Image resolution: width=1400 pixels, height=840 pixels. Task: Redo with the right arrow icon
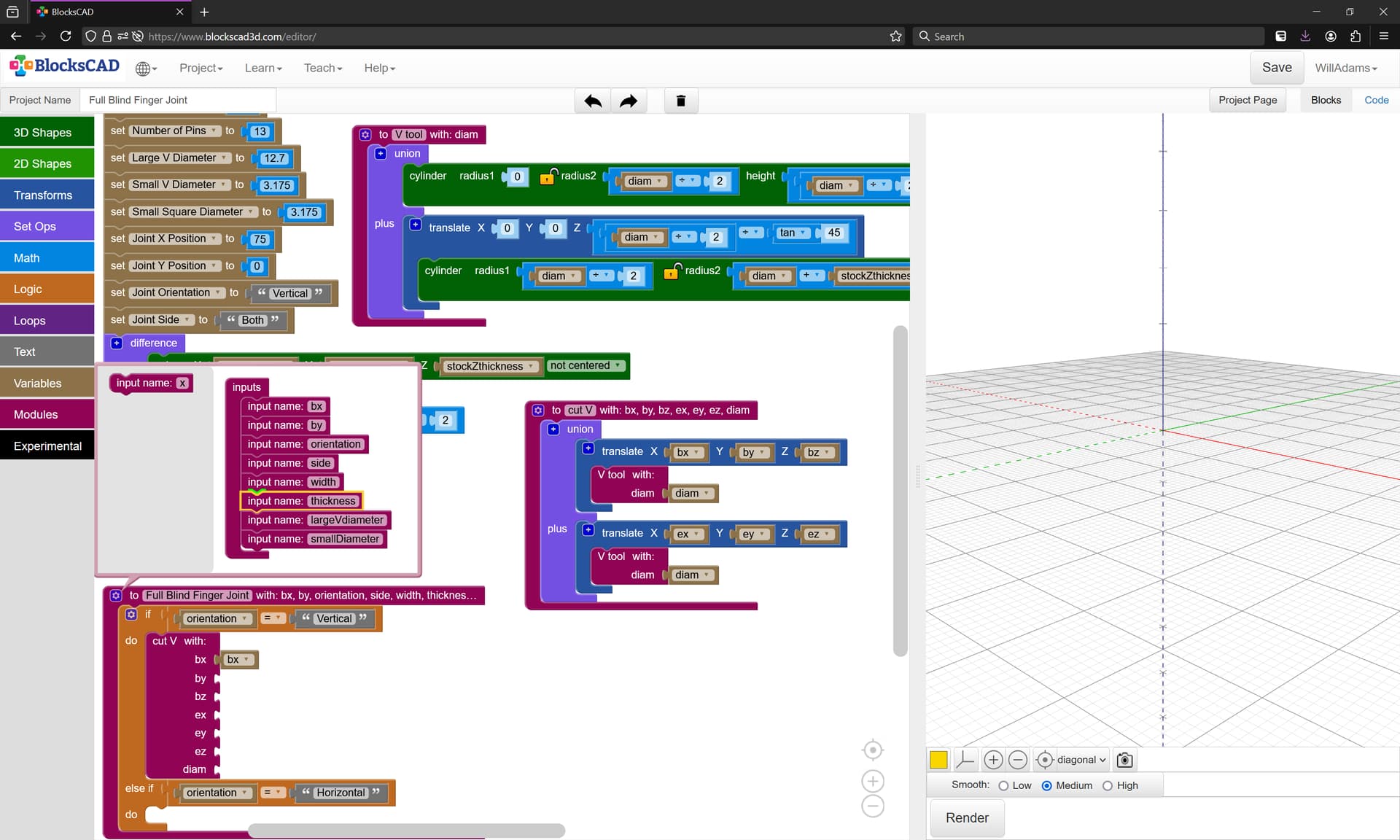coord(629,101)
